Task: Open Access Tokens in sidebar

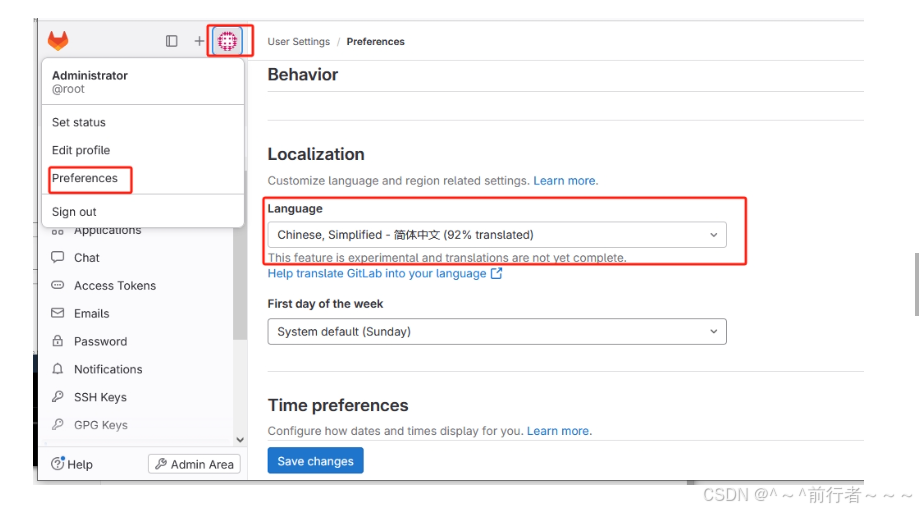Action: click(x=115, y=285)
